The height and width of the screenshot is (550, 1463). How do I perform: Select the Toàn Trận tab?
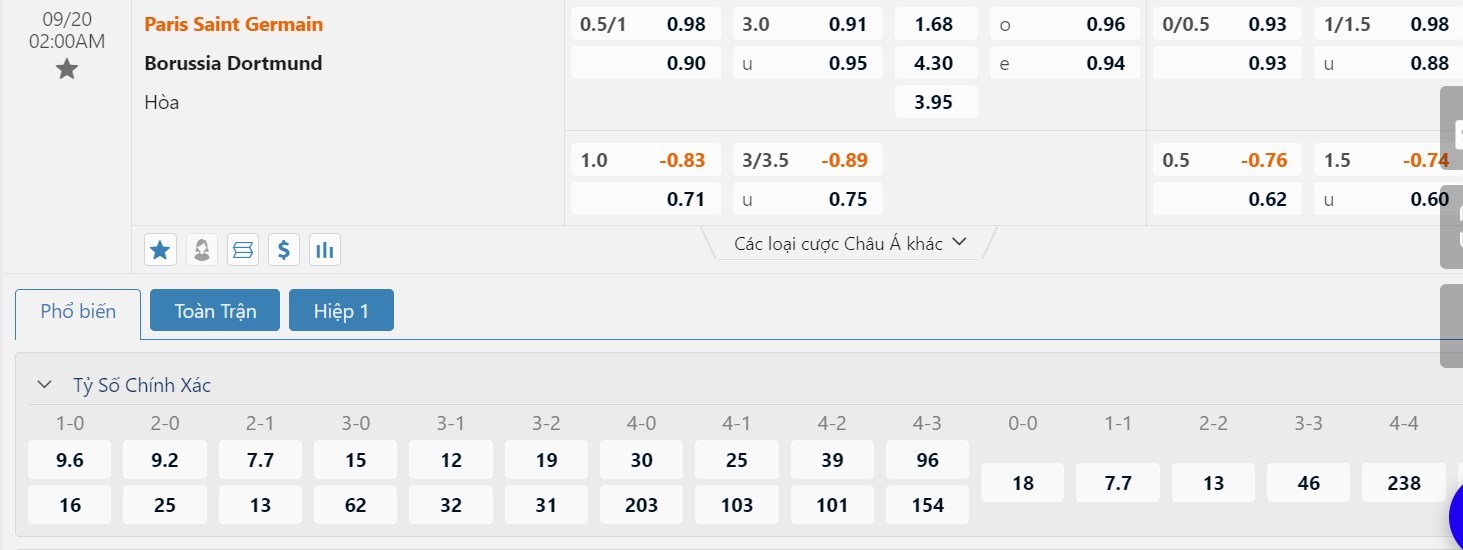coord(215,311)
